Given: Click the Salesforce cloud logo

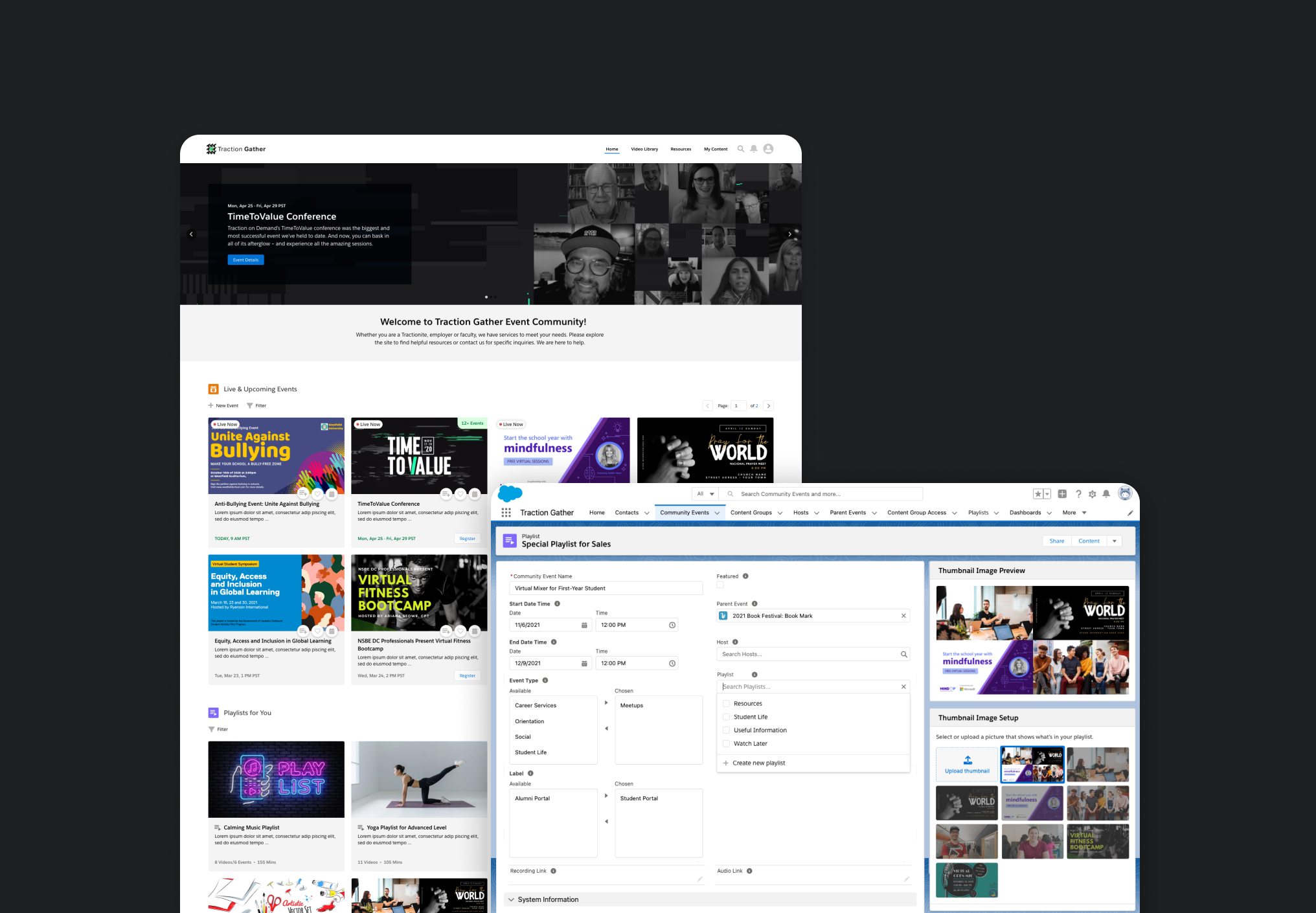Looking at the screenshot, I should 510,494.
